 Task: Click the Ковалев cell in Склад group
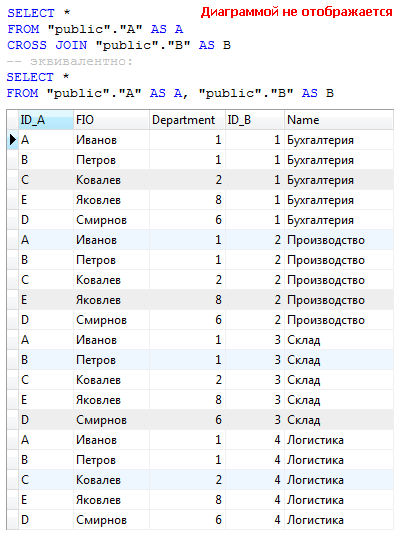pyautogui.click(x=111, y=380)
